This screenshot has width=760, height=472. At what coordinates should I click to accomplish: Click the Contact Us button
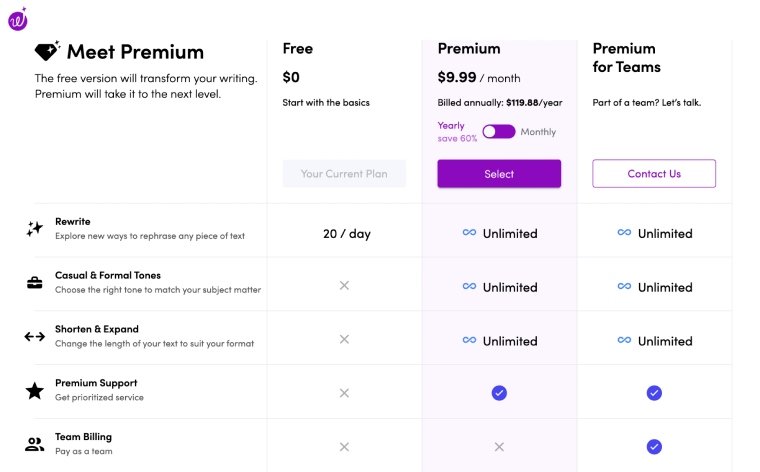click(654, 173)
